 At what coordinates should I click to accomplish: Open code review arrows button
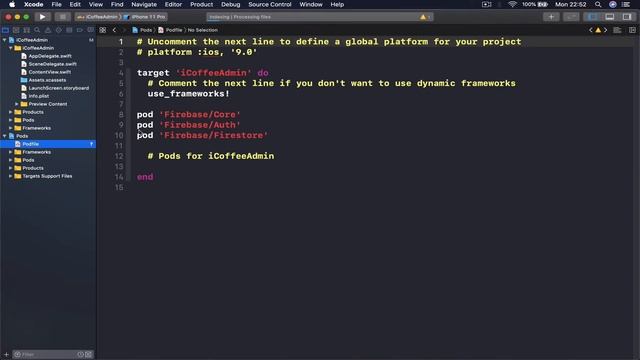coord(571,17)
